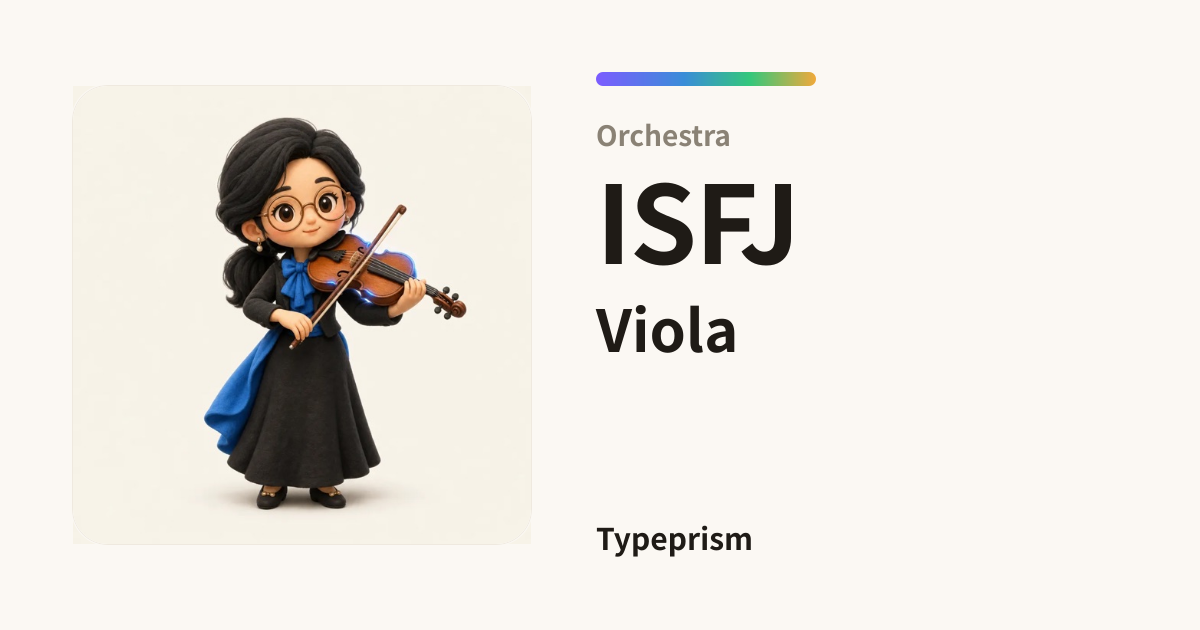Click the rainbow gradient bar

[x=706, y=79]
